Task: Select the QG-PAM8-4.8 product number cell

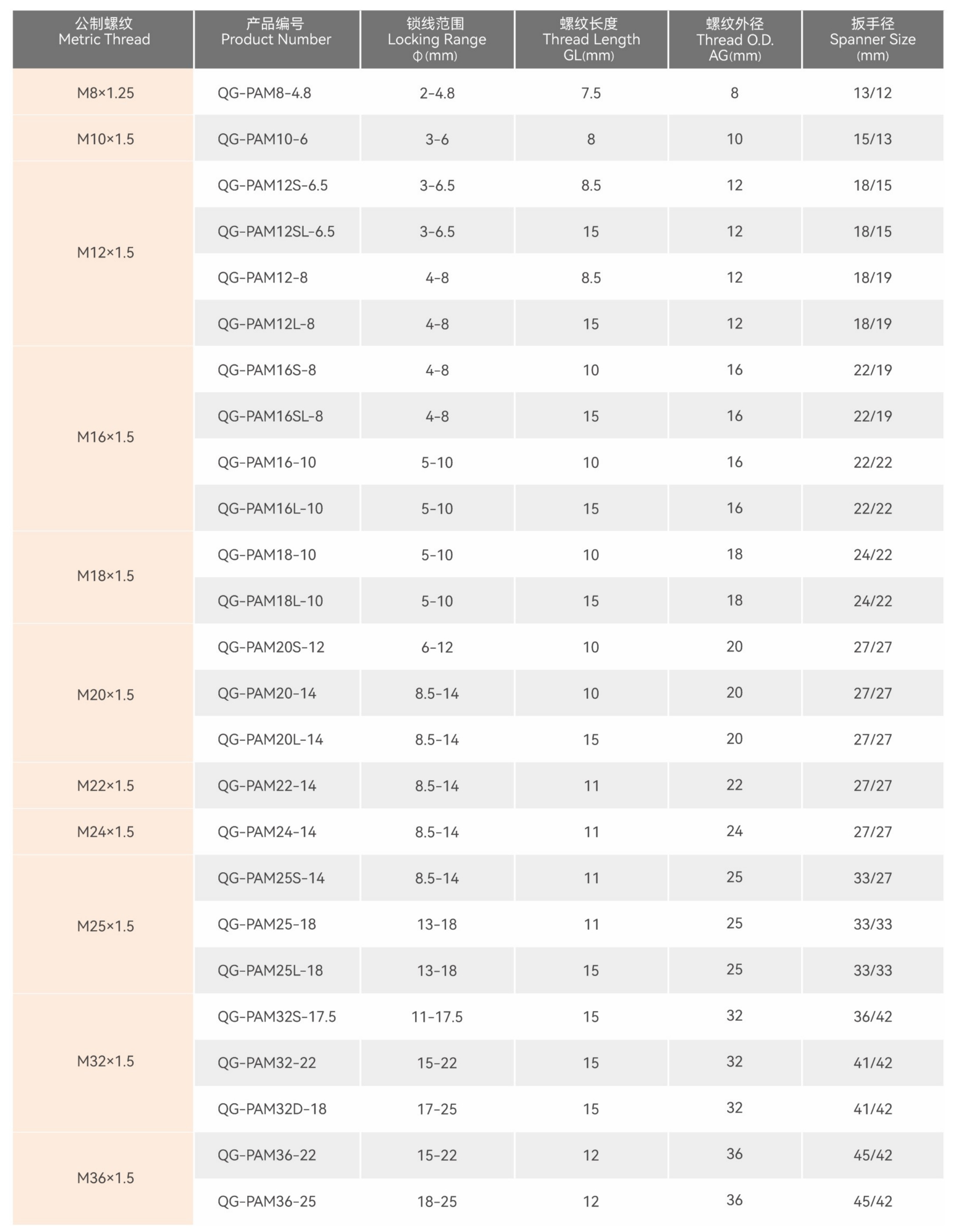Action: point(264,93)
